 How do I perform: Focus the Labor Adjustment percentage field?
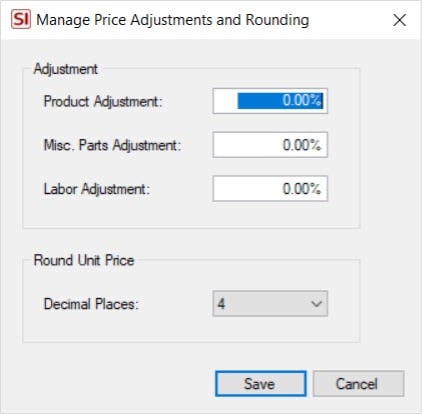[x=270, y=189]
